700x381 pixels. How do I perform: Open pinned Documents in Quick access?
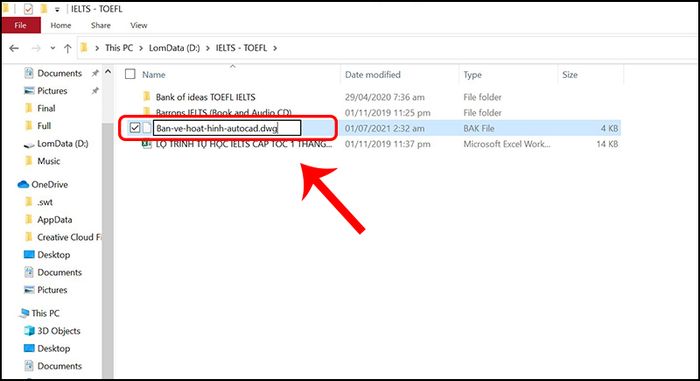click(59, 73)
